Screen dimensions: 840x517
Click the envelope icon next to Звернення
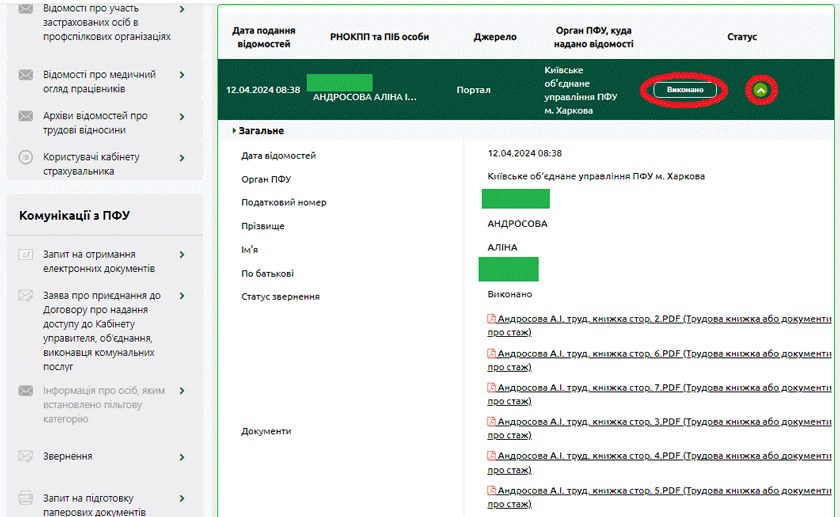[x=25, y=457]
